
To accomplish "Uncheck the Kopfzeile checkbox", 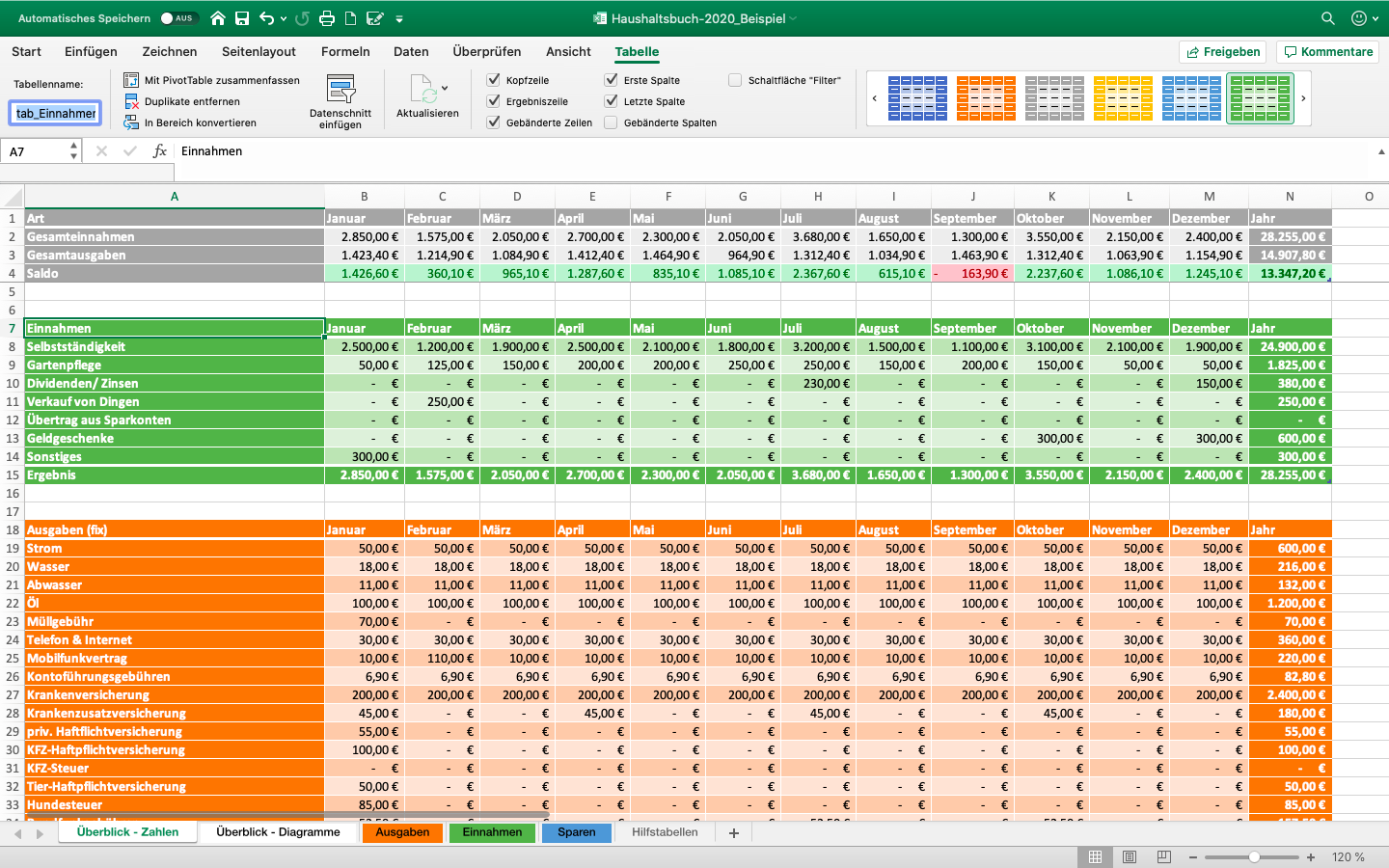I will tap(494, 80).
